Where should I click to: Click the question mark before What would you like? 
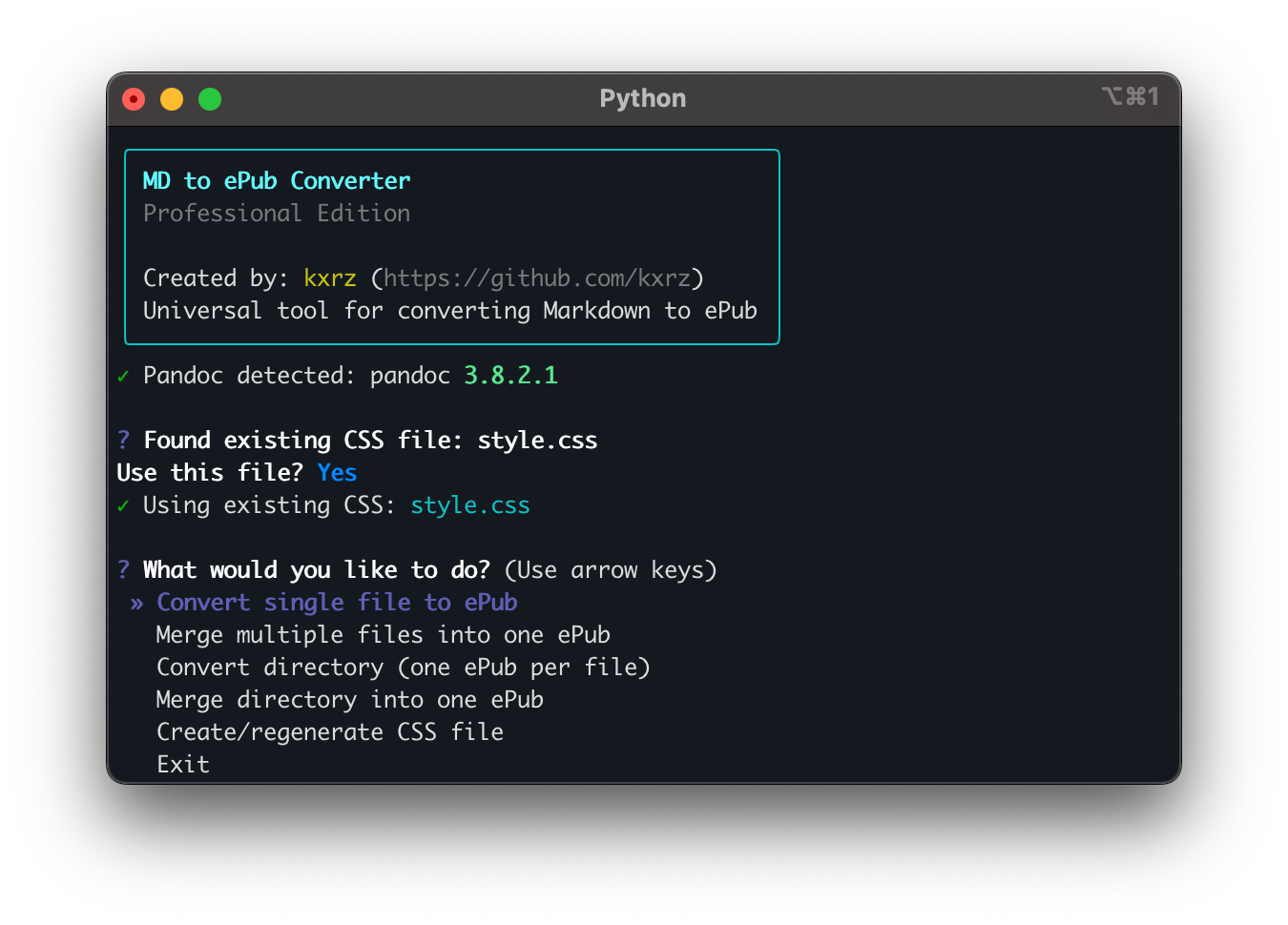click(x=123, y=570)
